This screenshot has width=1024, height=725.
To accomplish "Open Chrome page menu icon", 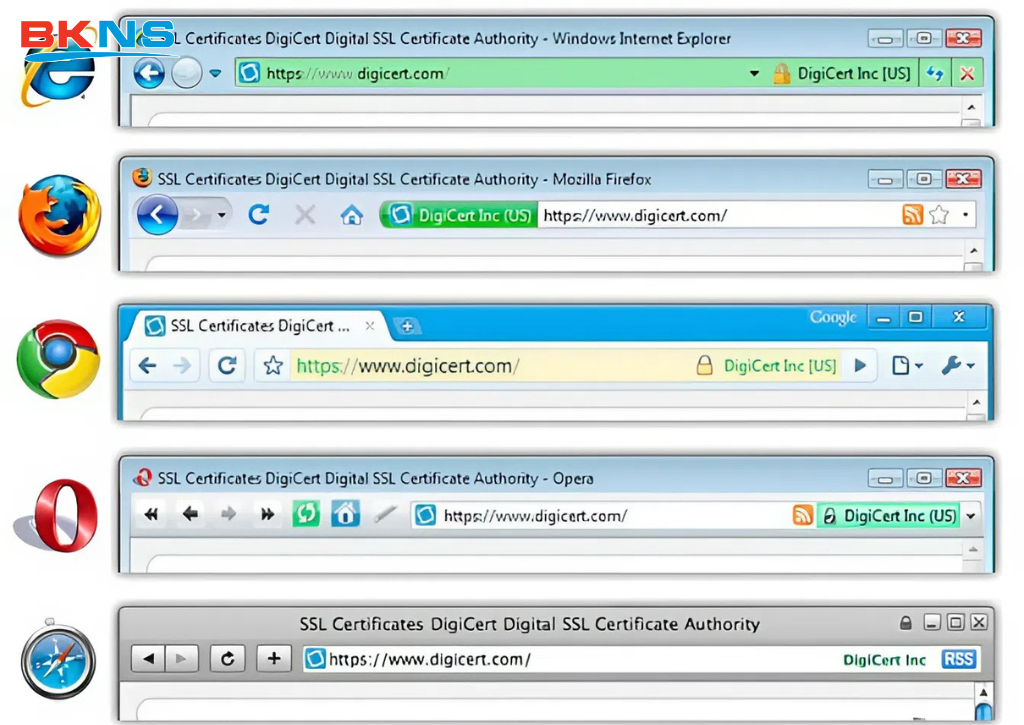I will click(x=906, y=366).
